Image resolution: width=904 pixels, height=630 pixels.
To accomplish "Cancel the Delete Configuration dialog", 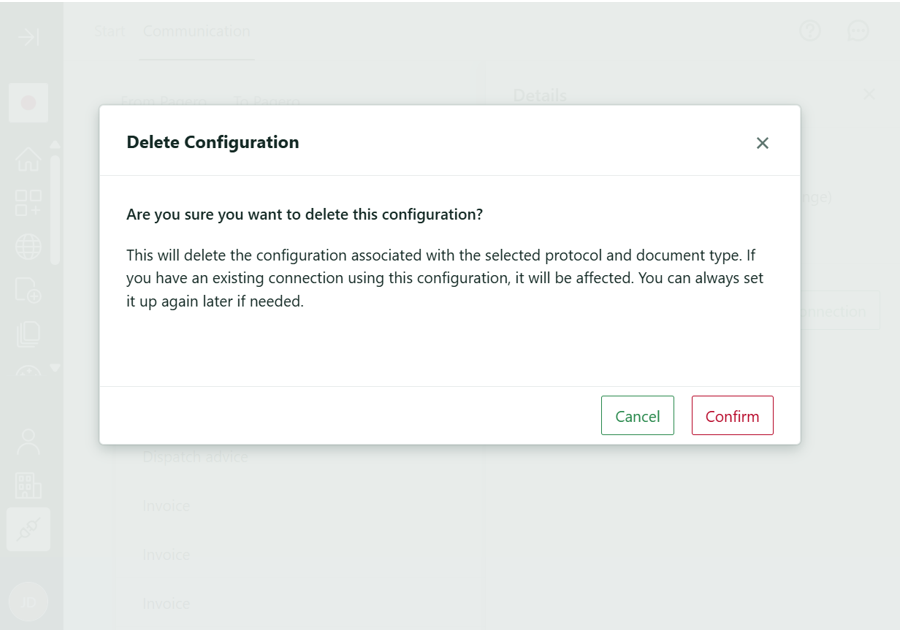I will coord(637,416).
